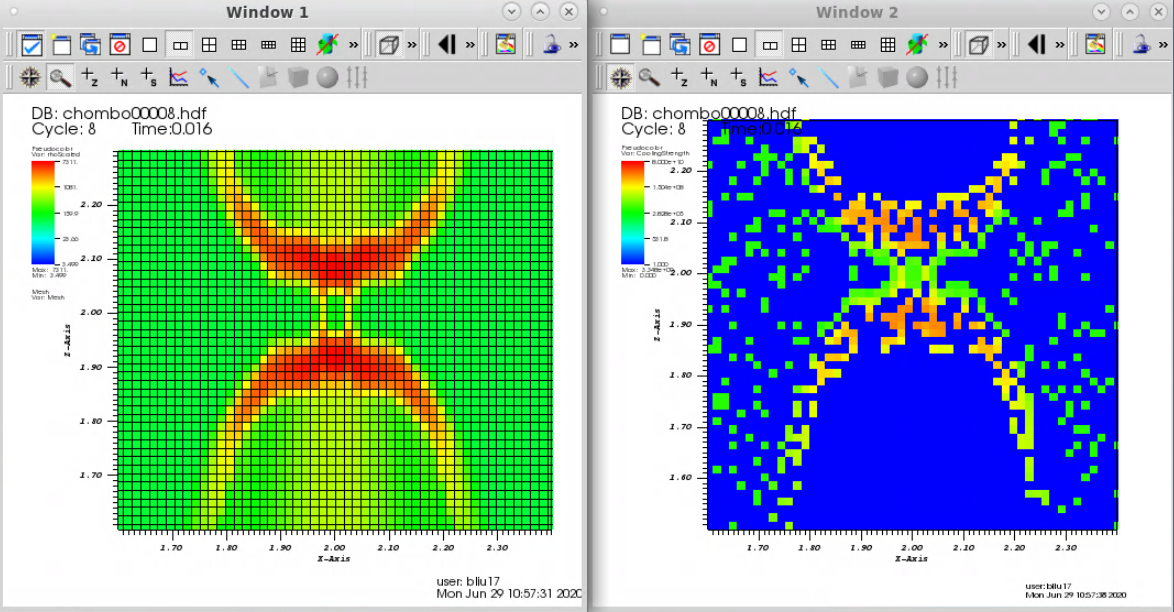
Task: Toggle perspective cube in Window 1
Action: pyautogui.click(x=389, y=45)
